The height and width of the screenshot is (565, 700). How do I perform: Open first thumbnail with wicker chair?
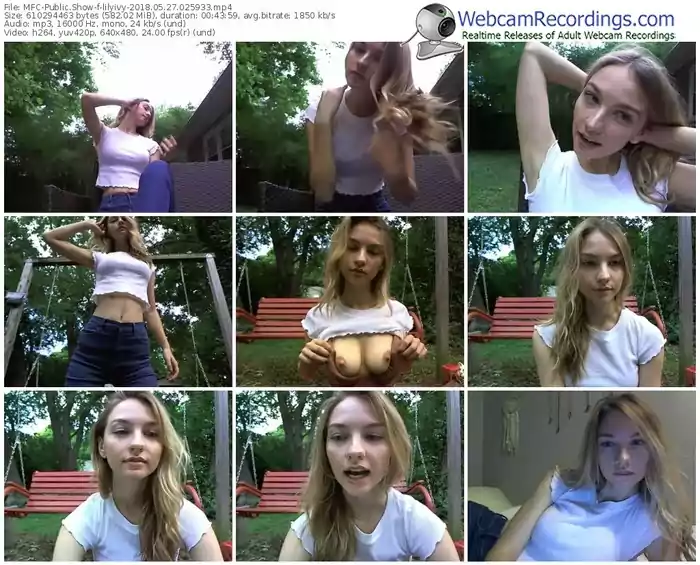(118, 127)
